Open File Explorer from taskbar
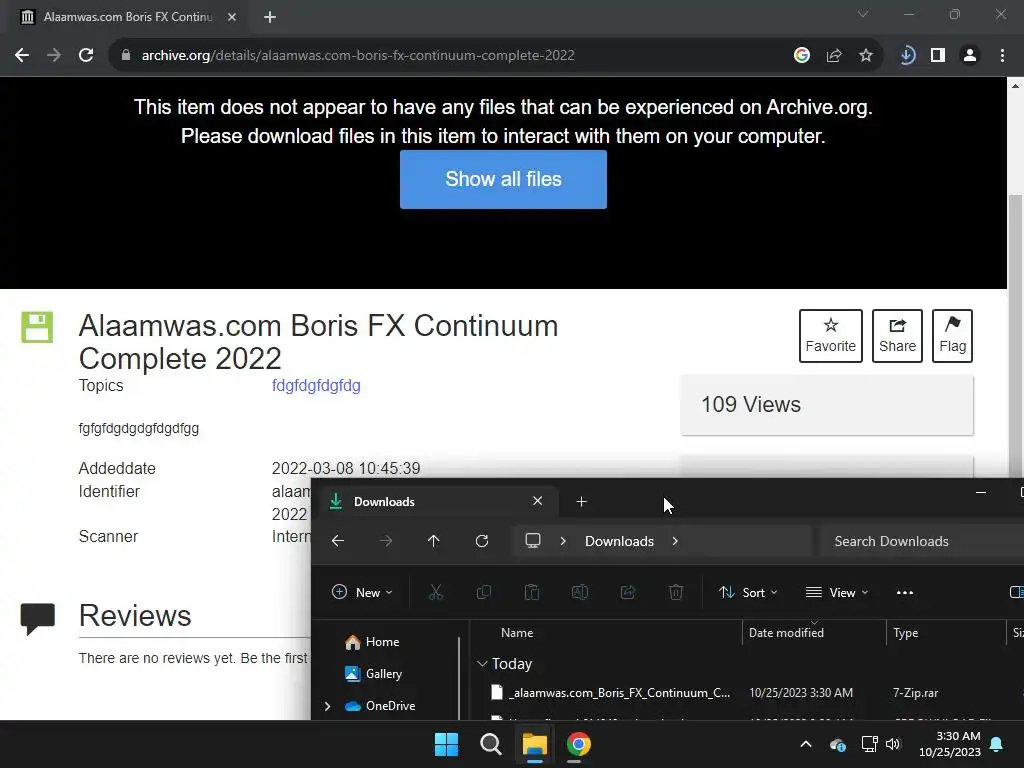 pos(534,744)
